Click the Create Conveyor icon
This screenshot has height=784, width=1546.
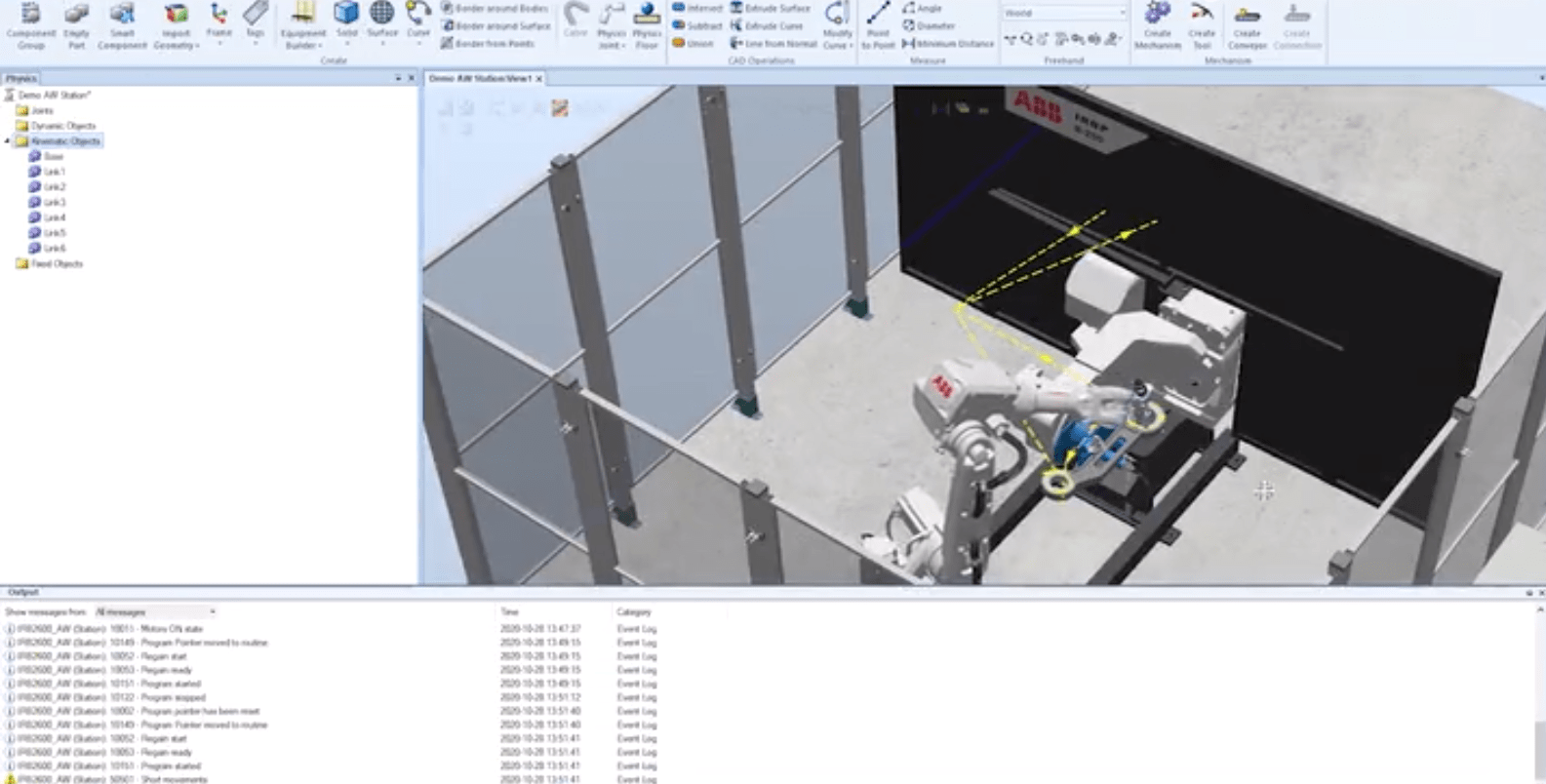[1247, 24]
